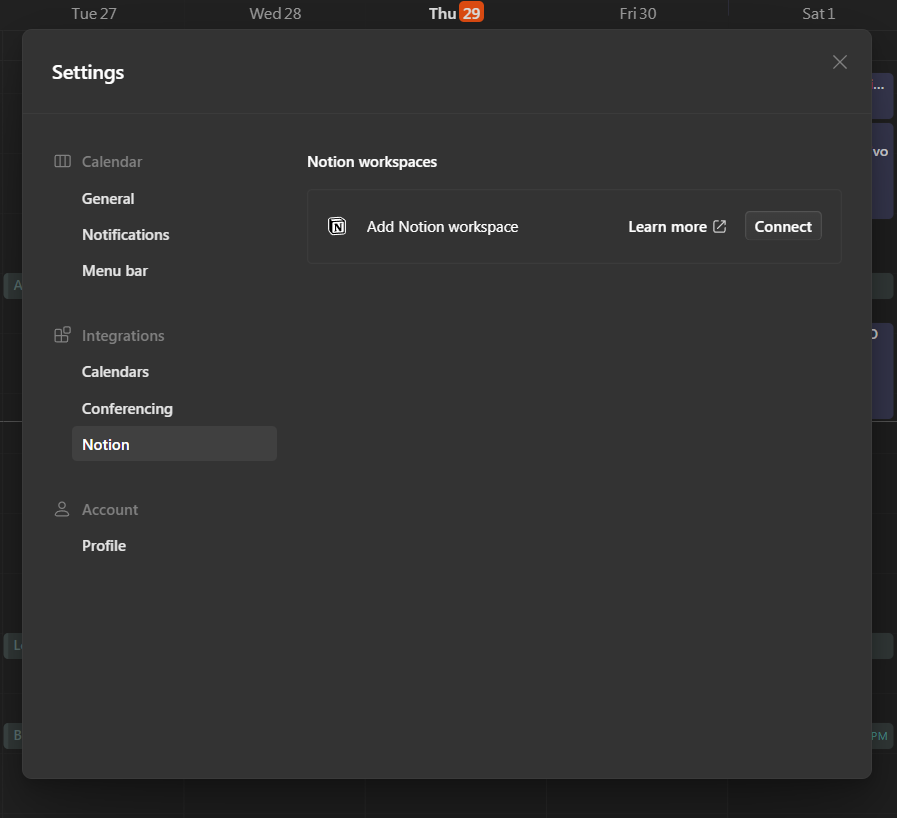Select Sat 1 in calendar header
The image size is (897, 818).
818,14
